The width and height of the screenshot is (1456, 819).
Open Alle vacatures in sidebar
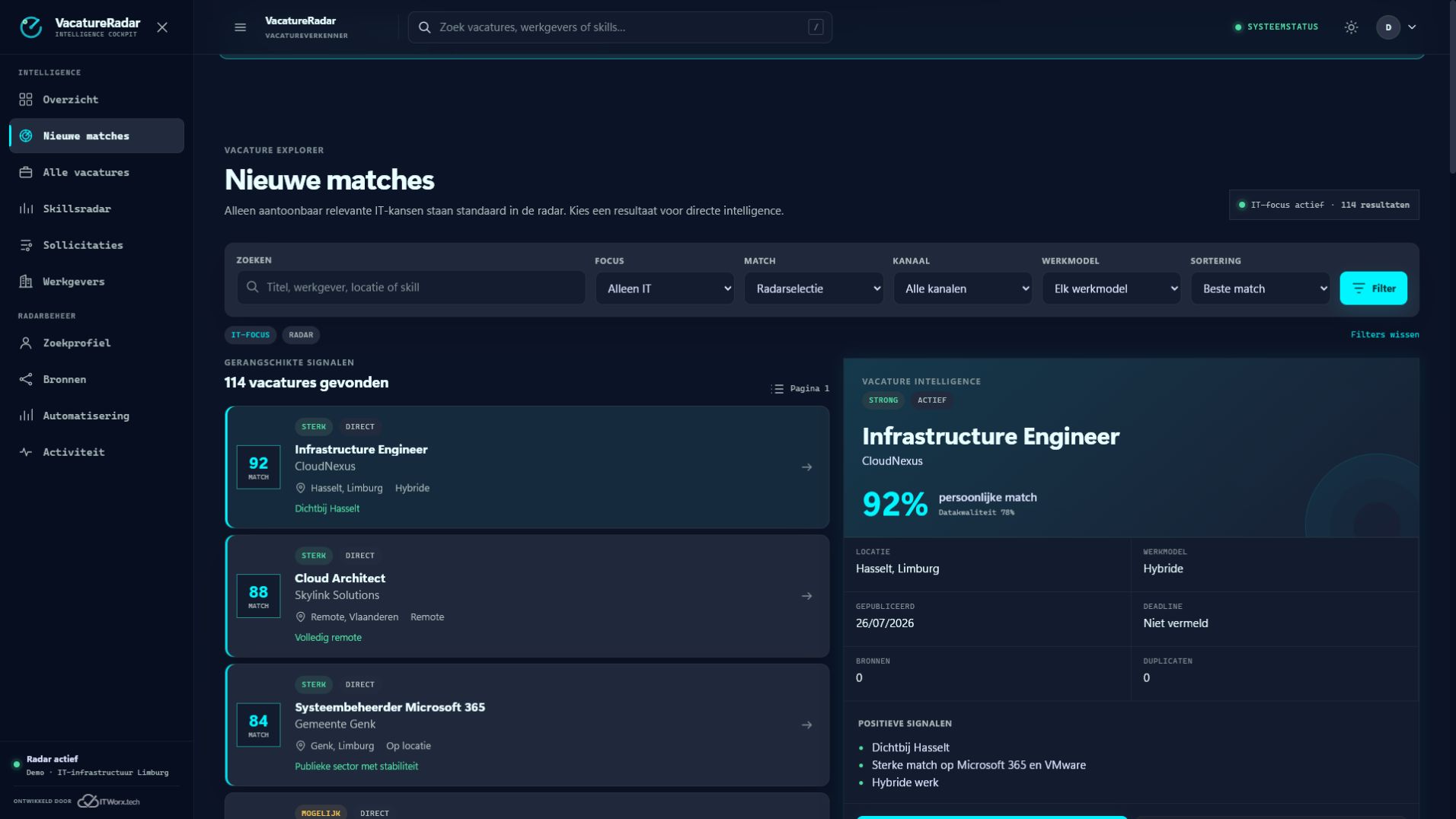(97, 173)
